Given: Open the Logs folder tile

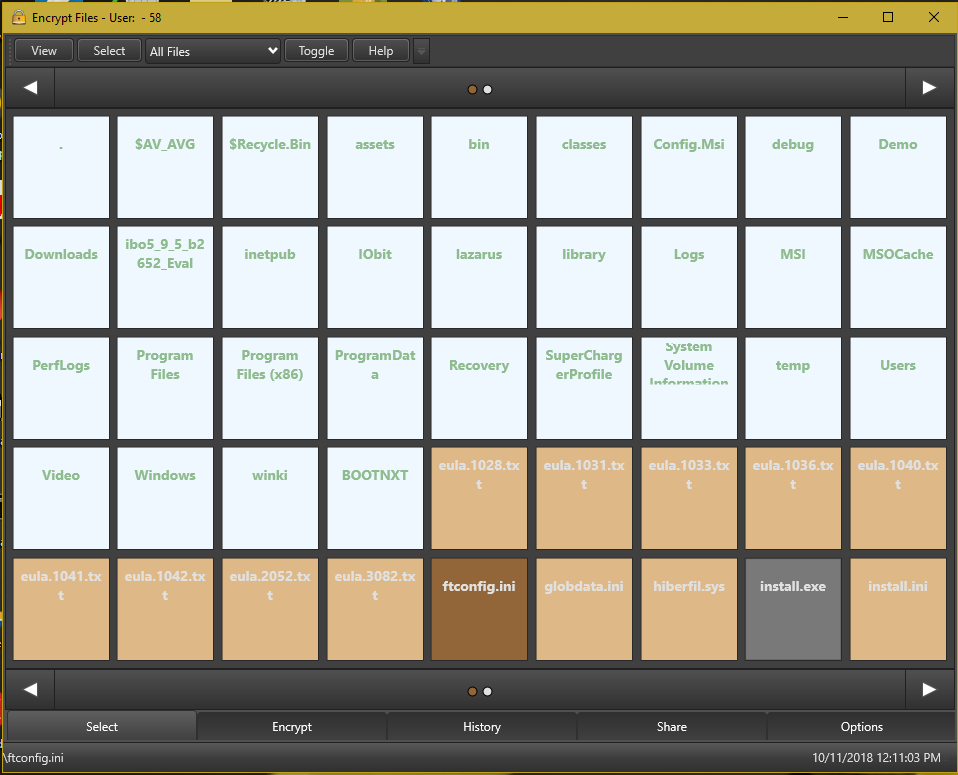Looking at the screenshot, I should click(x=689, y=277).
